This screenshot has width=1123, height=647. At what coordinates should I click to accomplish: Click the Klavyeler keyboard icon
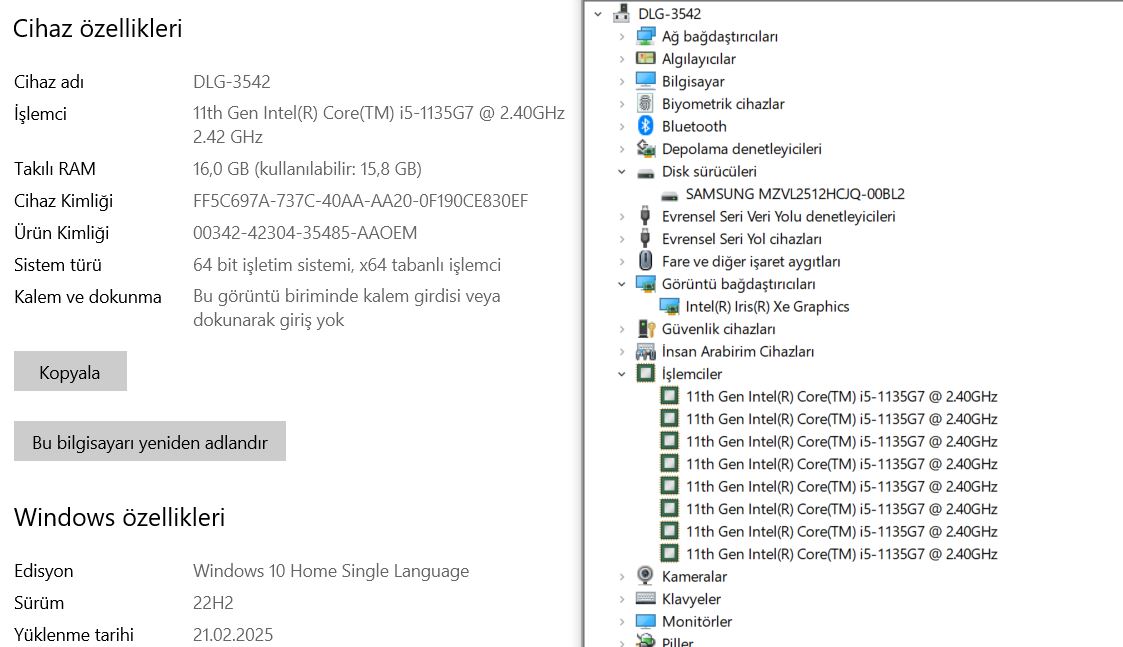pyautogui.click(x=646, y=599)
